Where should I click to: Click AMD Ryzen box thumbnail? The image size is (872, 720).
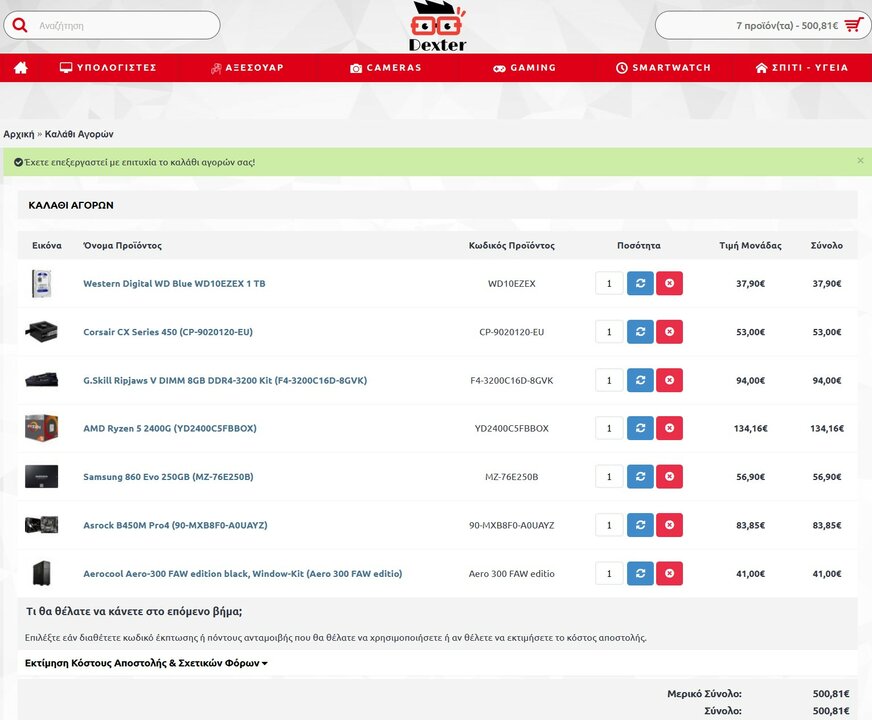[x=41, y=428]
